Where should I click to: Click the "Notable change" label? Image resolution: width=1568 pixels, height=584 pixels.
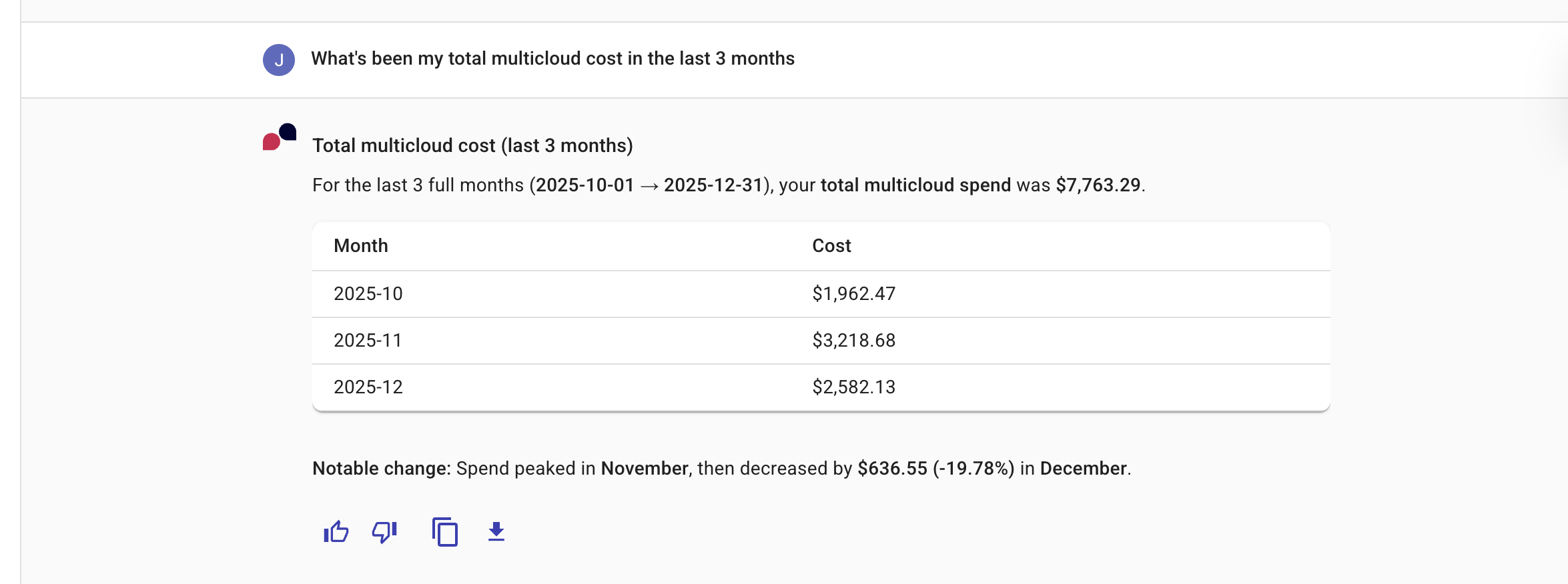pos(382,469)
